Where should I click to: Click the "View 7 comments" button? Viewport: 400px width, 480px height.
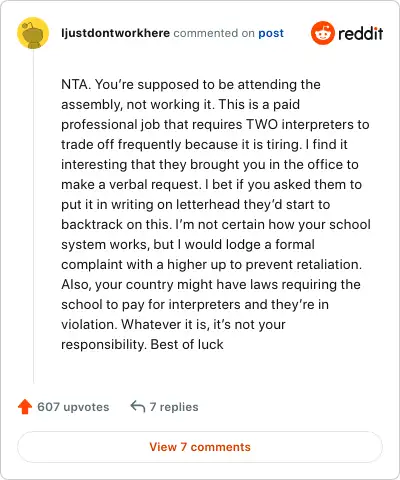pos(200,447)
